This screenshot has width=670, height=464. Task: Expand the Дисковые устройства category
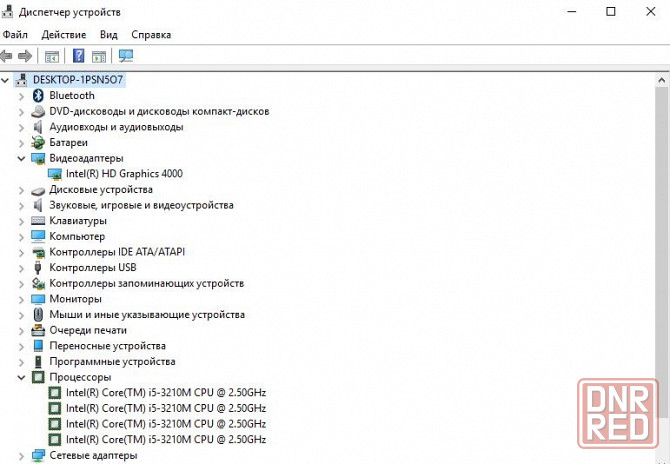click(x=21, y=190)
